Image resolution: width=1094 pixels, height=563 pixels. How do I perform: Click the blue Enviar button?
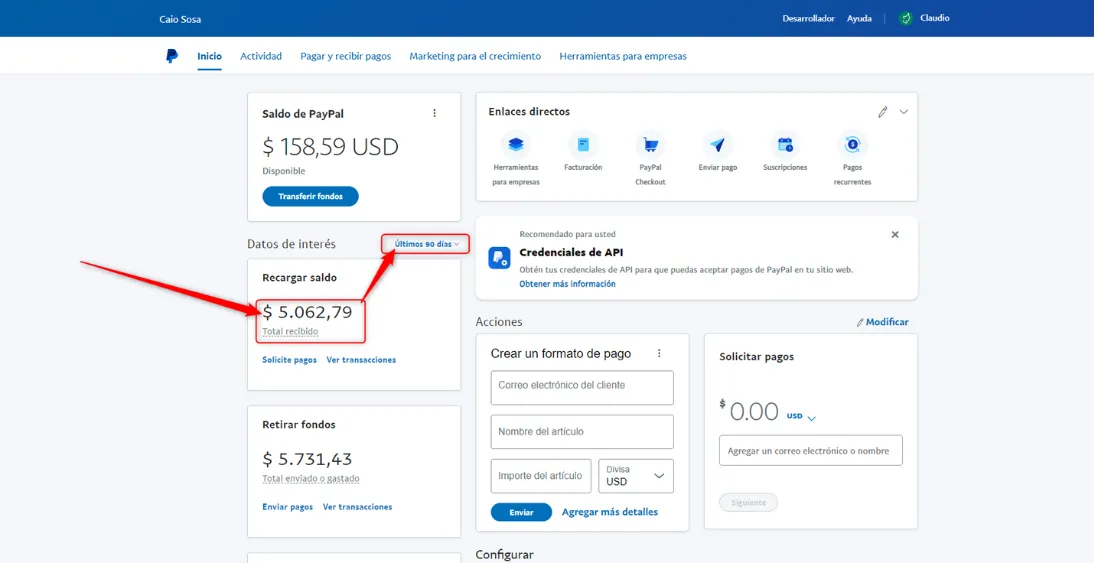(x=521, y=512)
